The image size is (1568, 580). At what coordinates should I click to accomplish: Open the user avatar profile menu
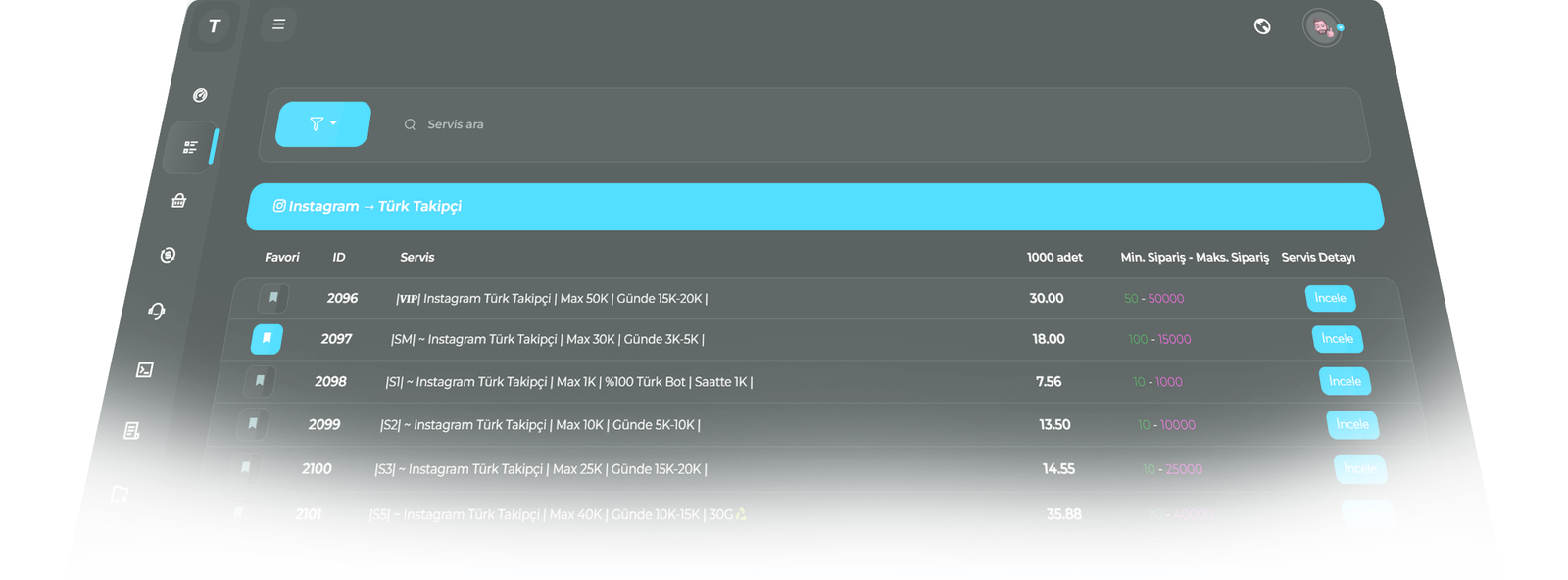(1321, 27)
